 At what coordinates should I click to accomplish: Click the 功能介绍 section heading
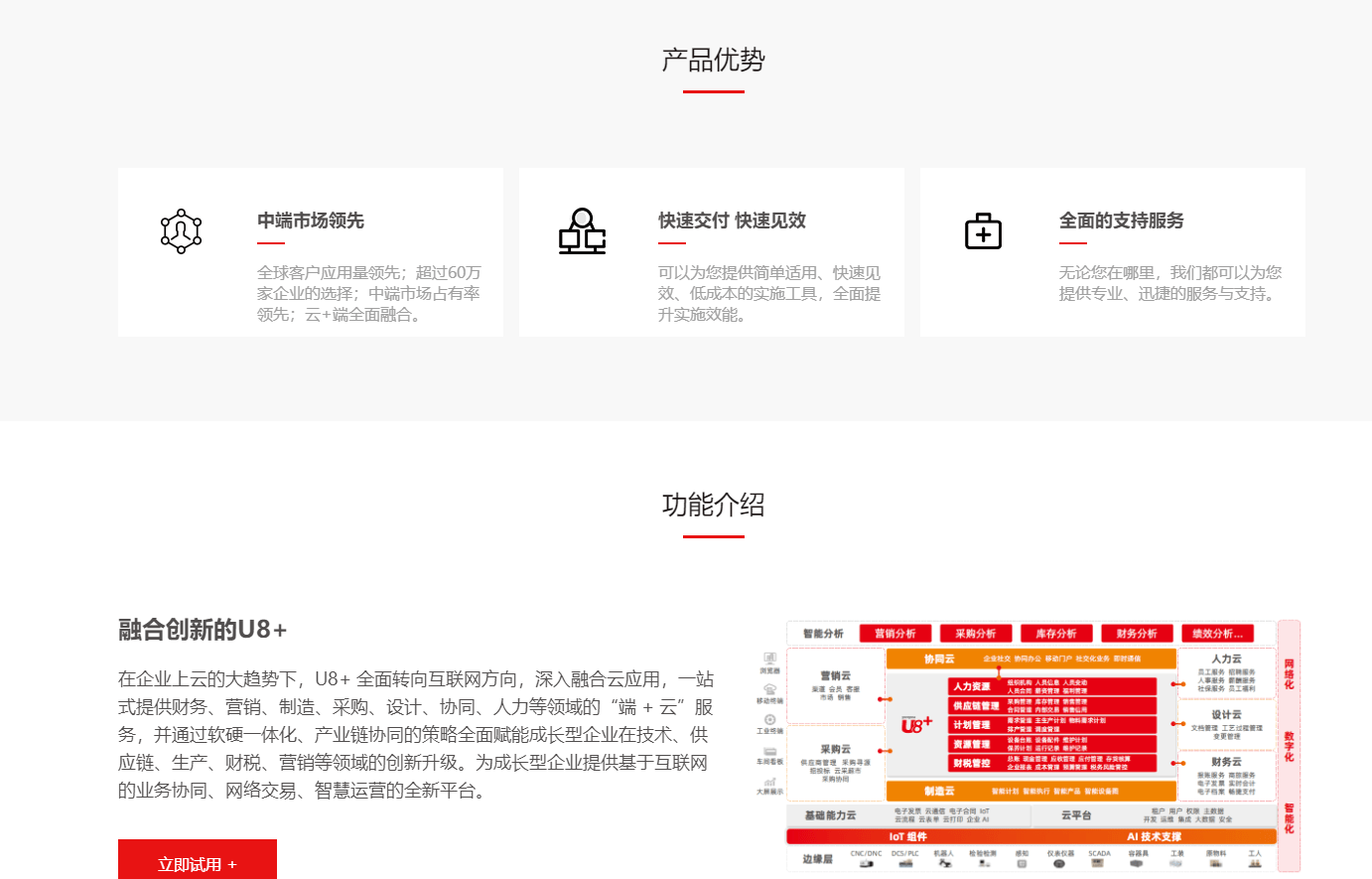(x=713, y=505)
